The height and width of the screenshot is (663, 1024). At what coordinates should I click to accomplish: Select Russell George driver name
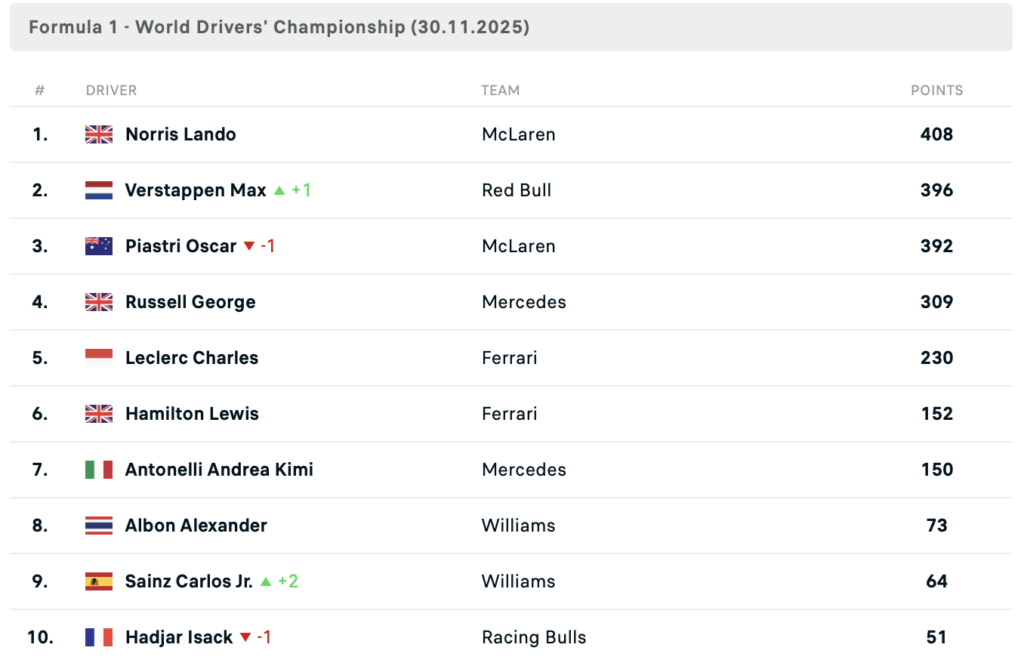[190, 302]
